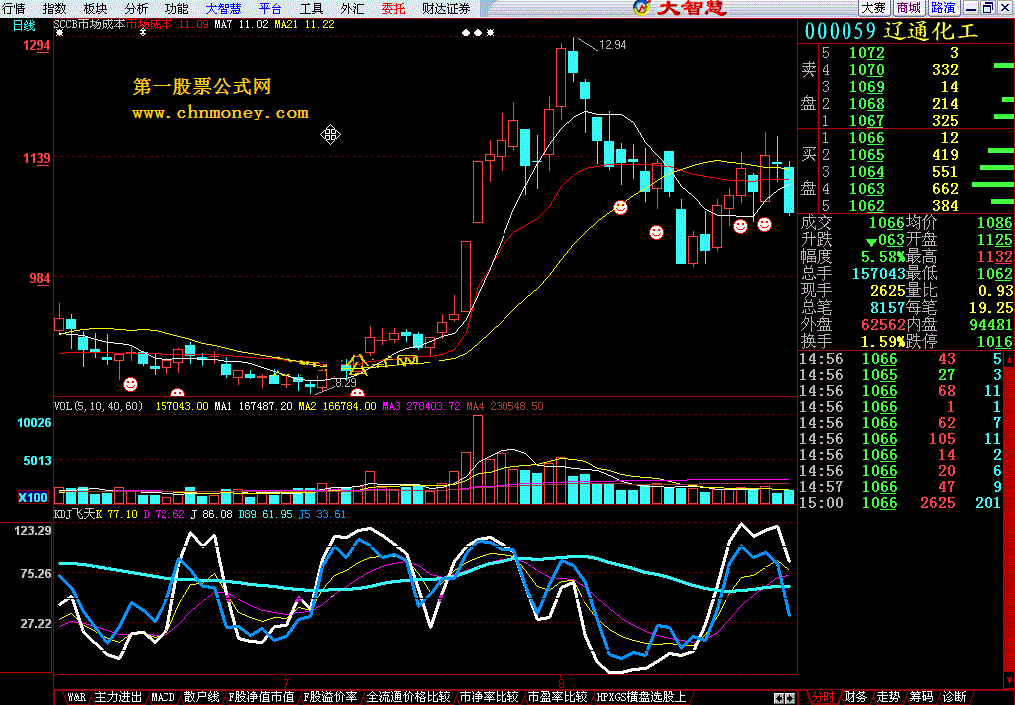Select the 筹码 tab in the side panel
The image size is (1015, 705).
click(921, 697)
